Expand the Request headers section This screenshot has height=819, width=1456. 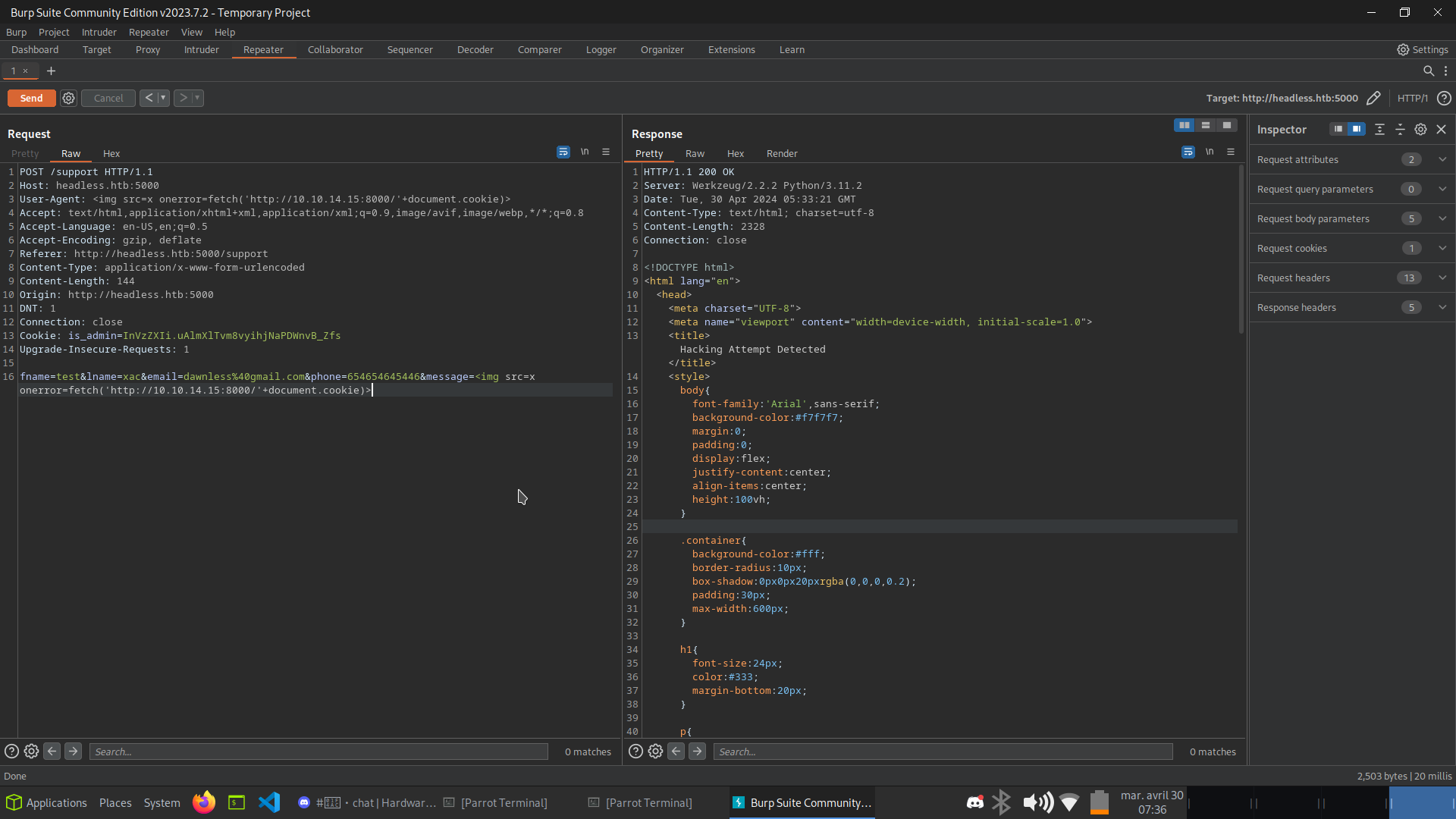pyautogui.click(x=1442, y=278)
